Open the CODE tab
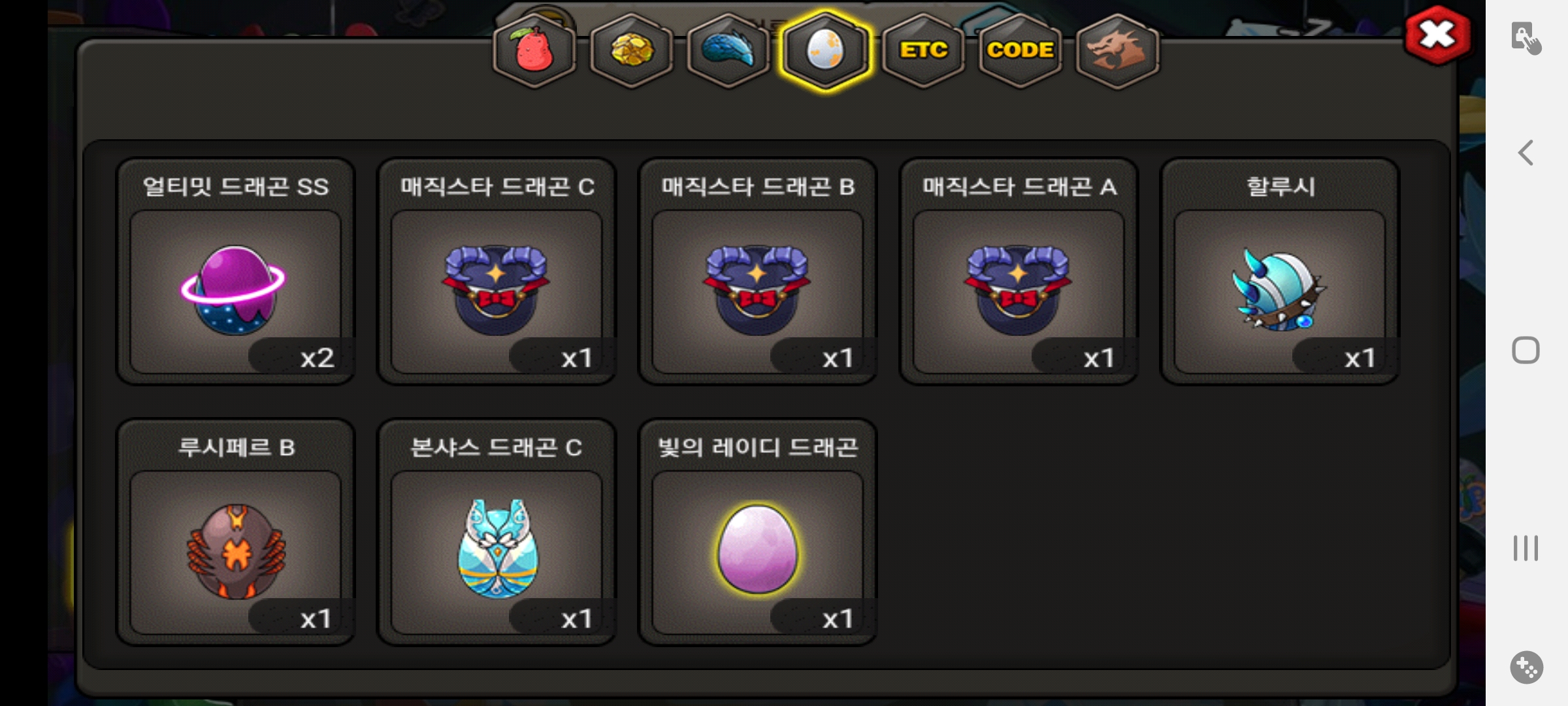The image size is (1568, 706). point(1020,51)
